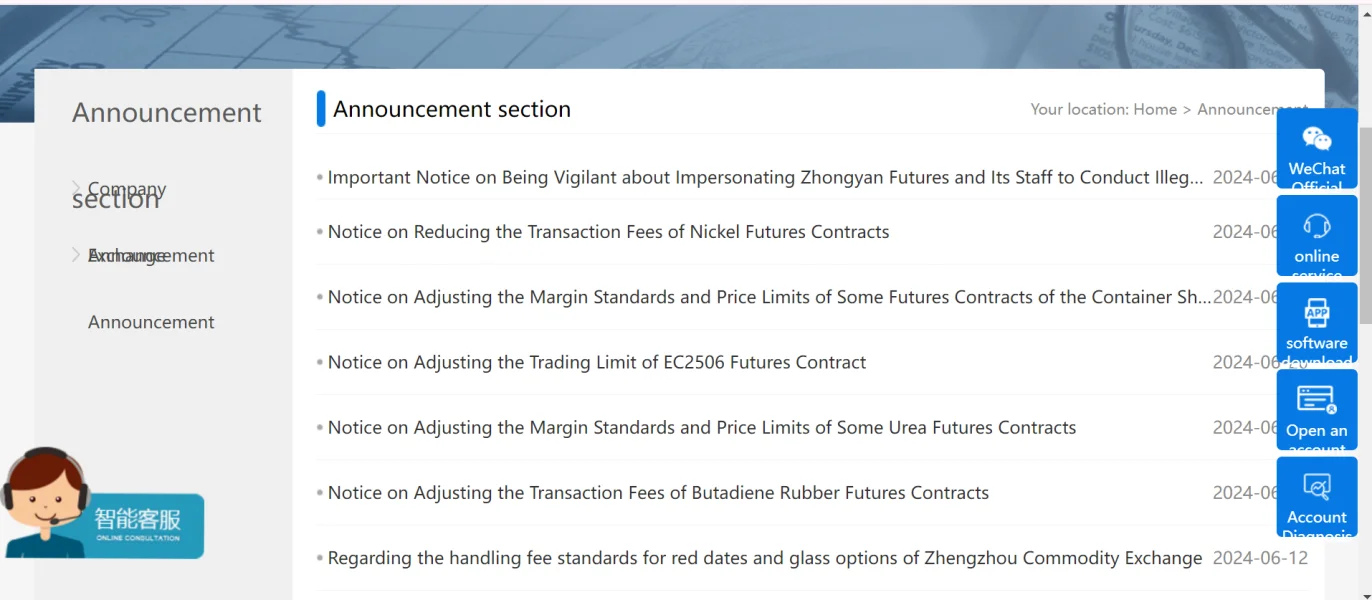Screen dimensions: 1372x600
Task: Open the impersonating Zhongyan Futures notice
Action: pos(765,178)
